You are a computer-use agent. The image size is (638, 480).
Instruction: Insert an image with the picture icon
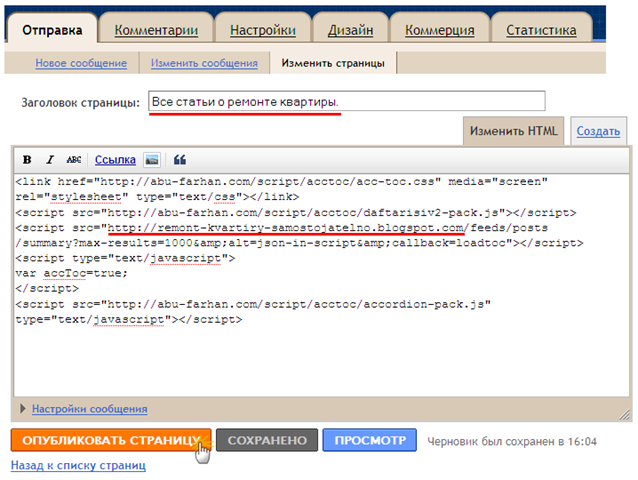click(152, 160)
